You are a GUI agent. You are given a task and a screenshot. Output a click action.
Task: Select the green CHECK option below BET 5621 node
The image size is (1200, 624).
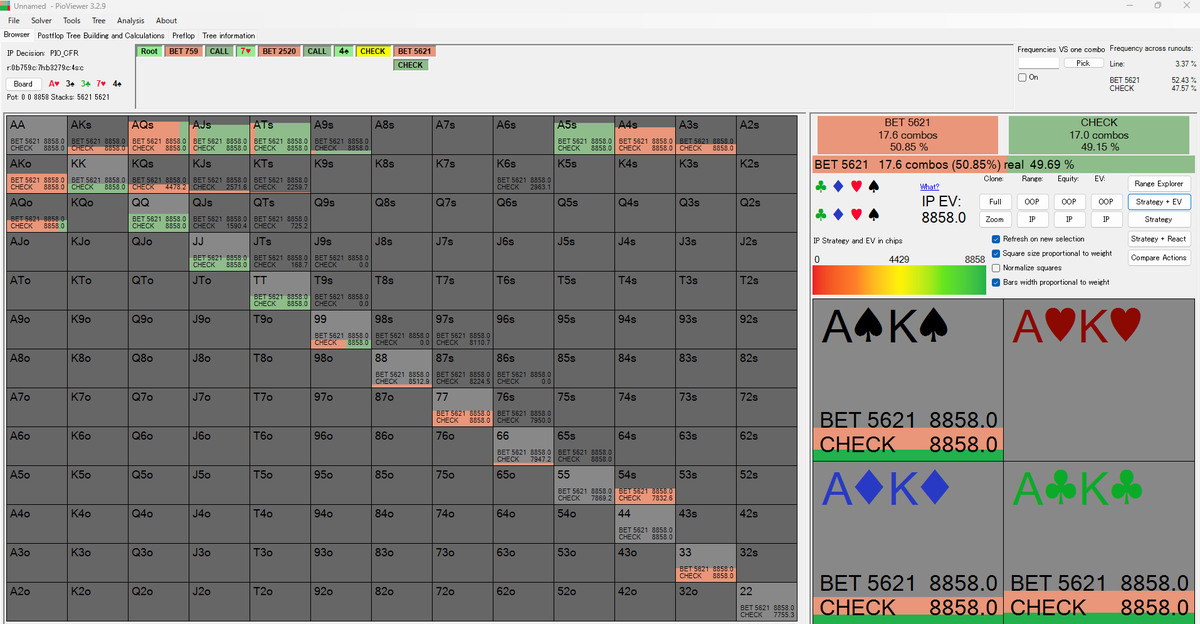tap(410, 65)
